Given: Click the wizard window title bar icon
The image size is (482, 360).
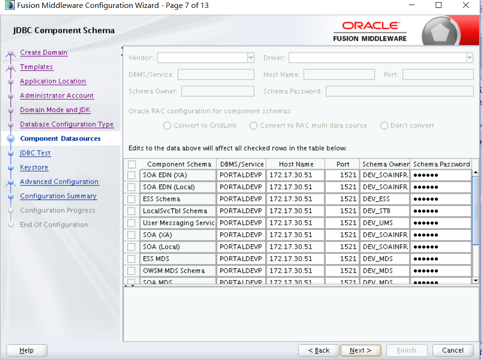Looking at the screenshot, I should 9,5.
